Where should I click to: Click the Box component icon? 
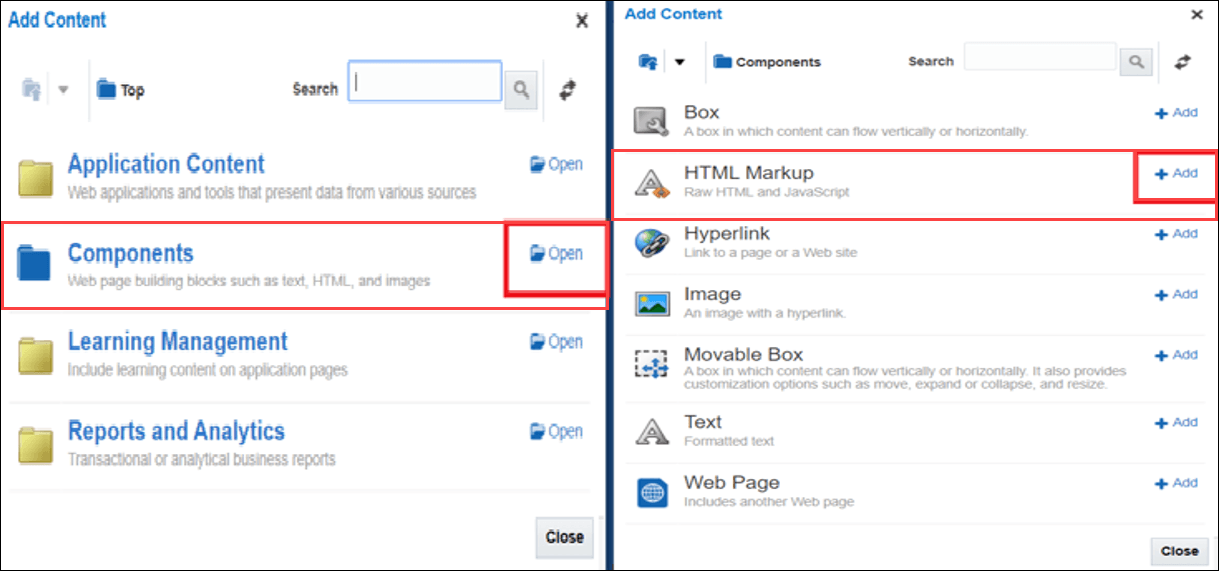pyautogui.click(x=652, y=121)
